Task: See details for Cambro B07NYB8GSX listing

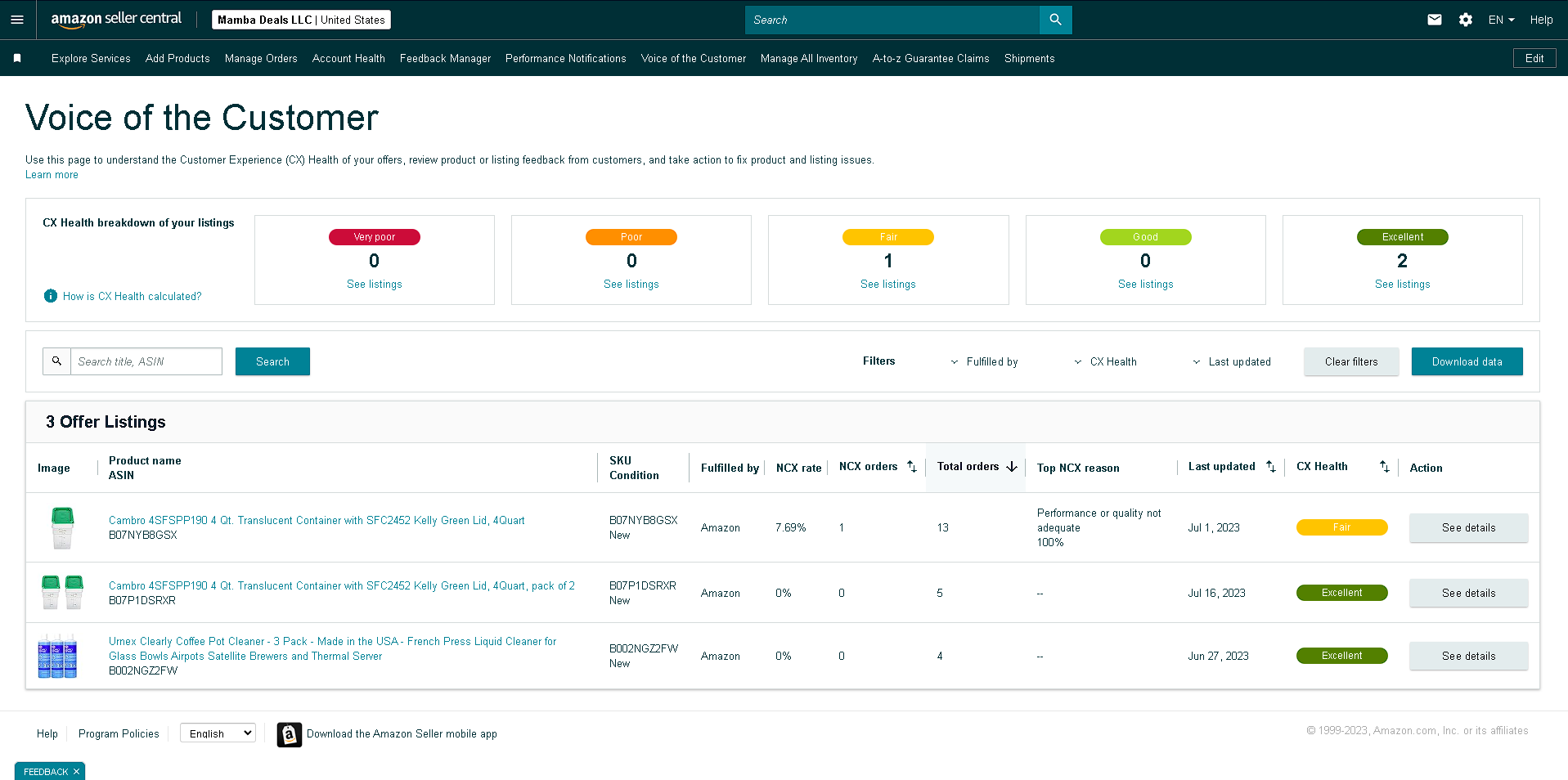Action: pyautogui.click(x=1468, y=527)
